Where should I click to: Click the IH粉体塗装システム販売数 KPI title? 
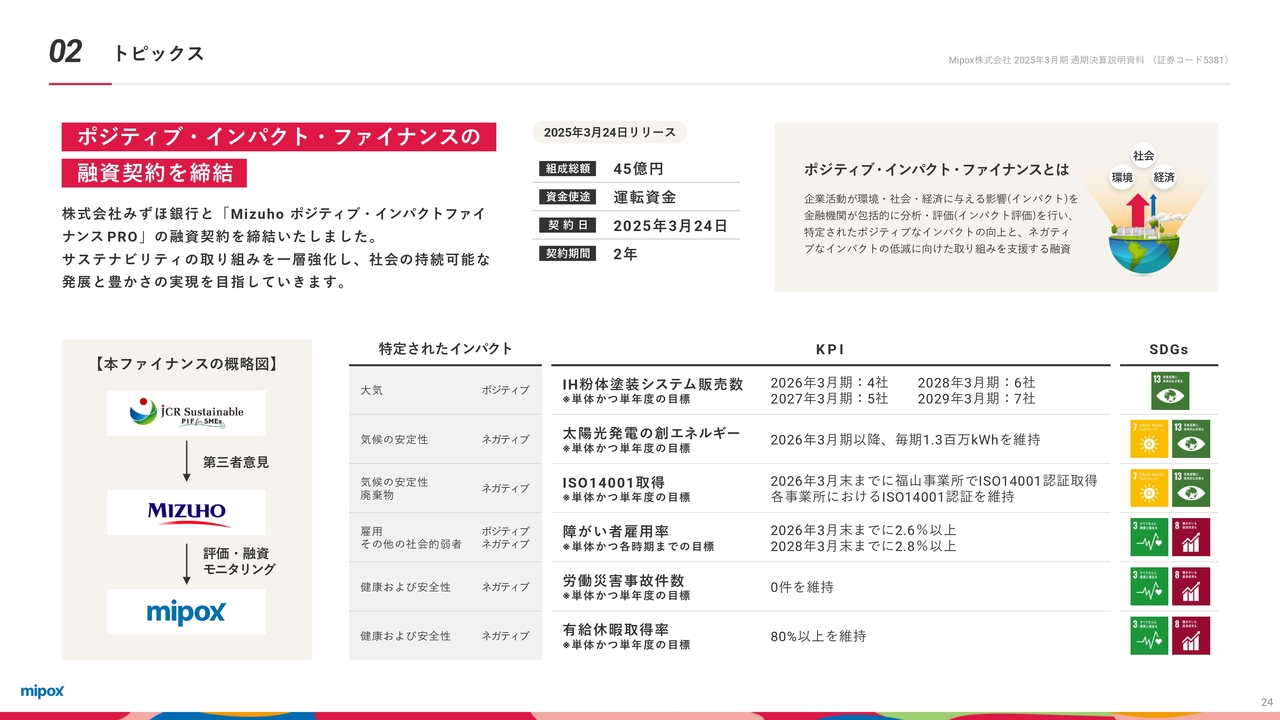point(652,384)
